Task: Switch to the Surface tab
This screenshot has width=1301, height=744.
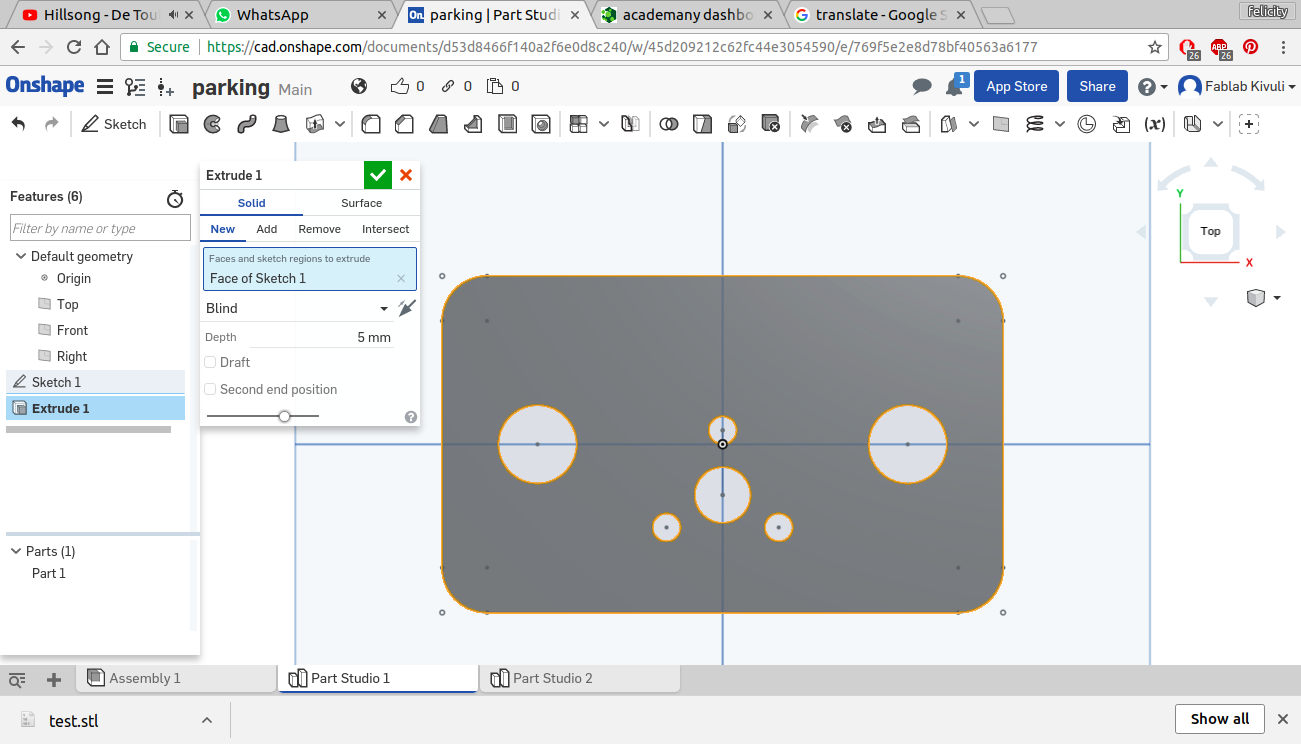Action: 361,203
